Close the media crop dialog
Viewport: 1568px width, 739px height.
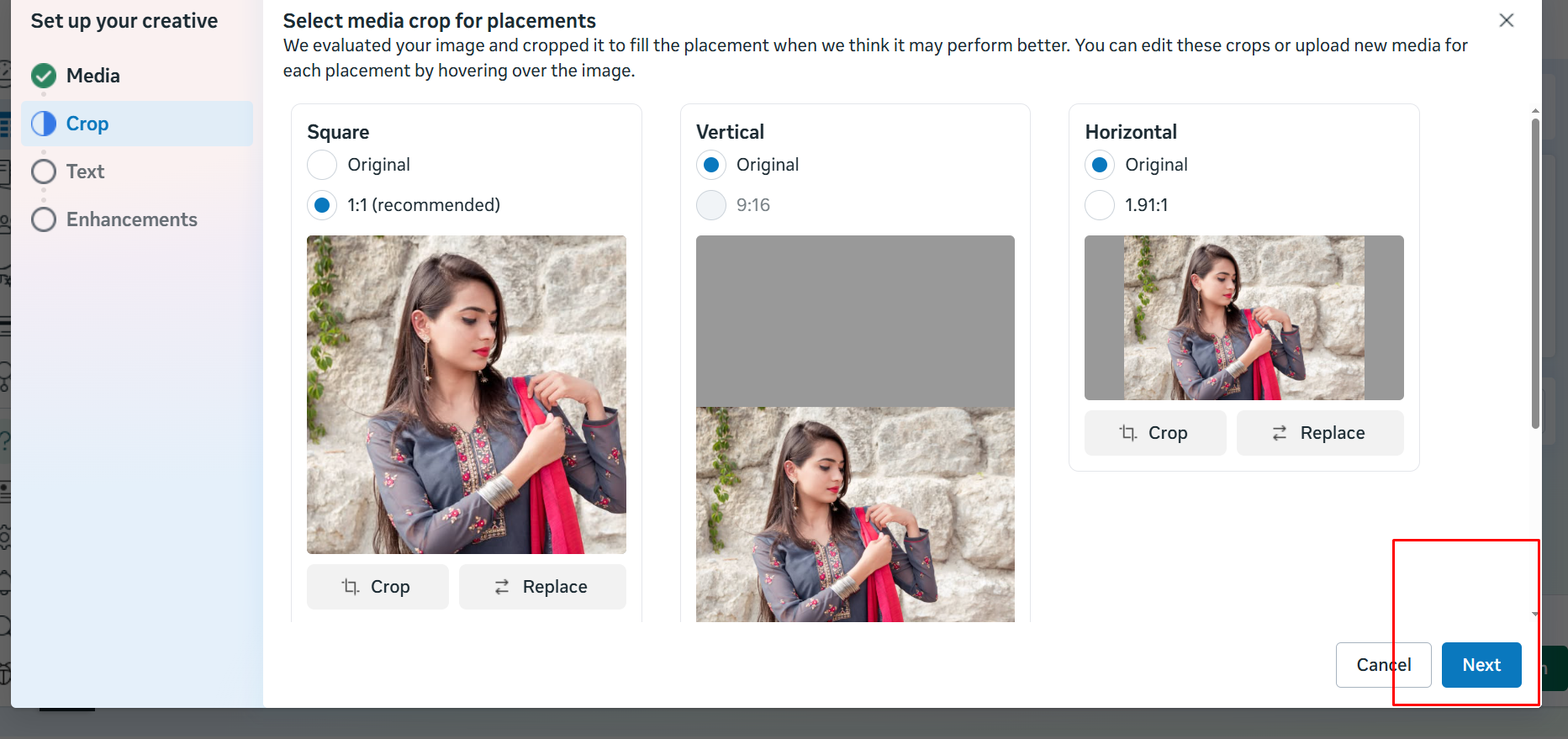[1506, 20]
